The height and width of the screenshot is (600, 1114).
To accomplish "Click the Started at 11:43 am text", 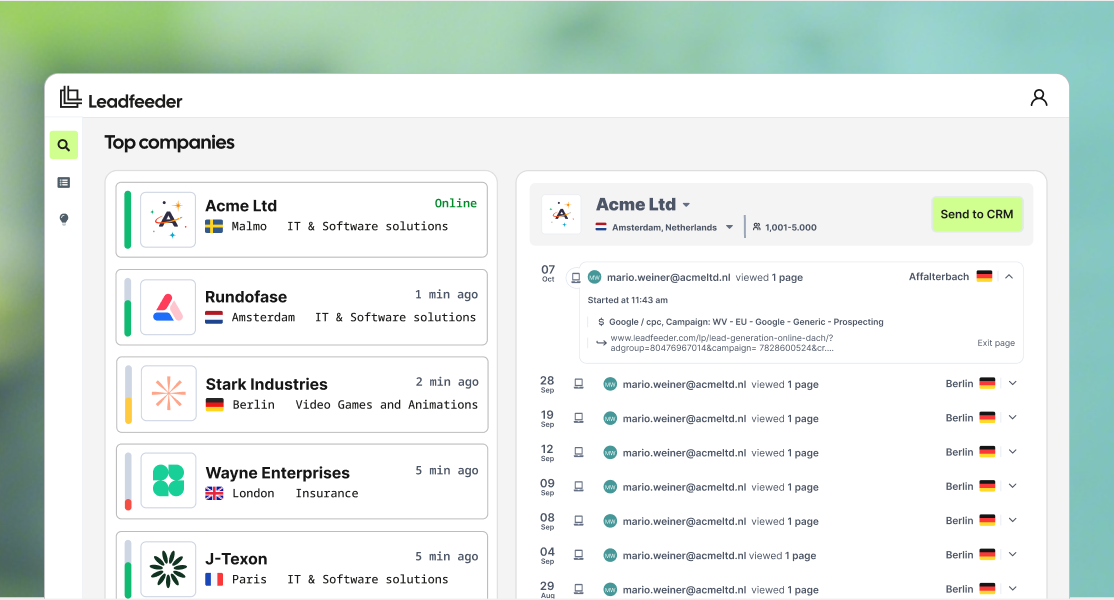I will pyautogui.click(x=627, y=300).
